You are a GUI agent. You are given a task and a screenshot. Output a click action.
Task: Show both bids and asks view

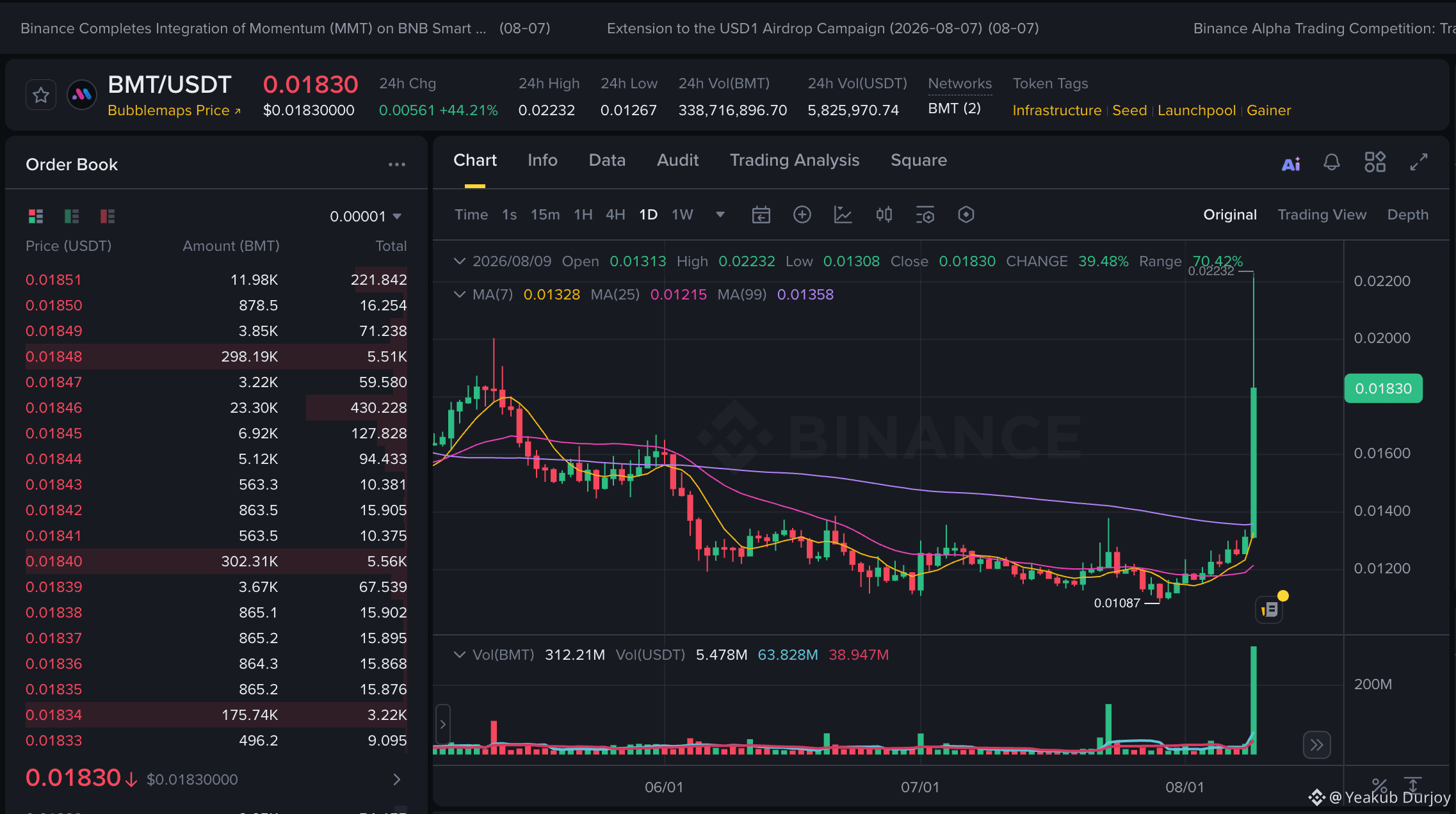tap(36, 216)
